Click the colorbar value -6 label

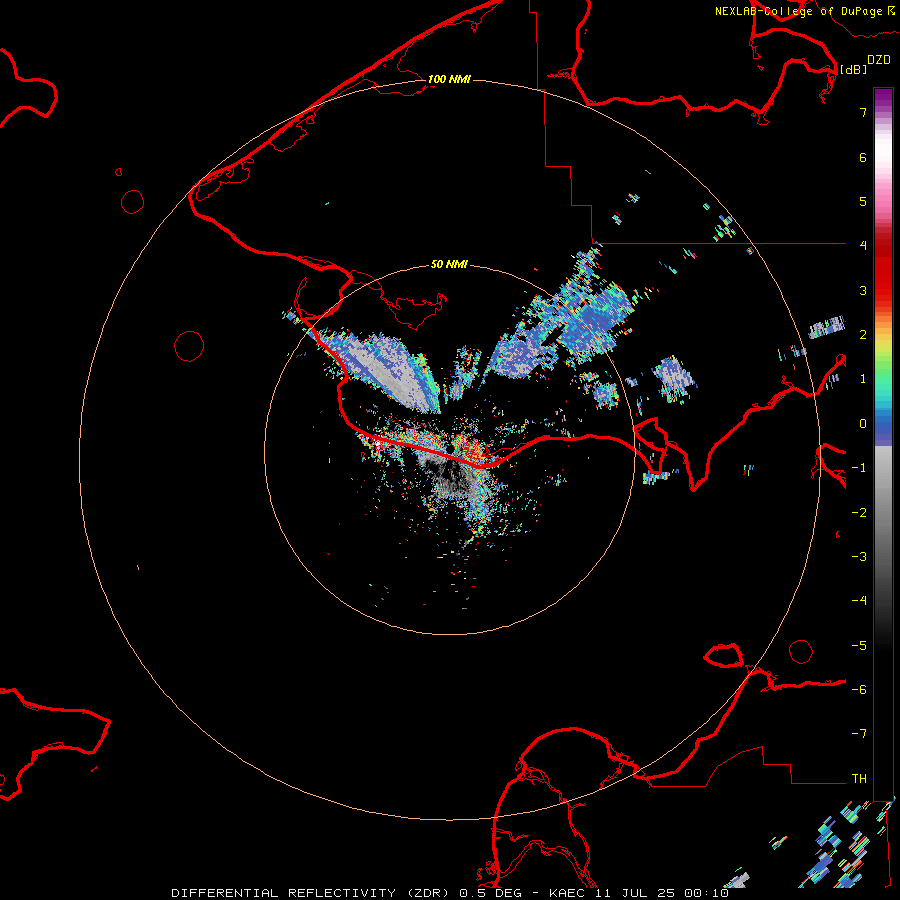tap(859, 690)
